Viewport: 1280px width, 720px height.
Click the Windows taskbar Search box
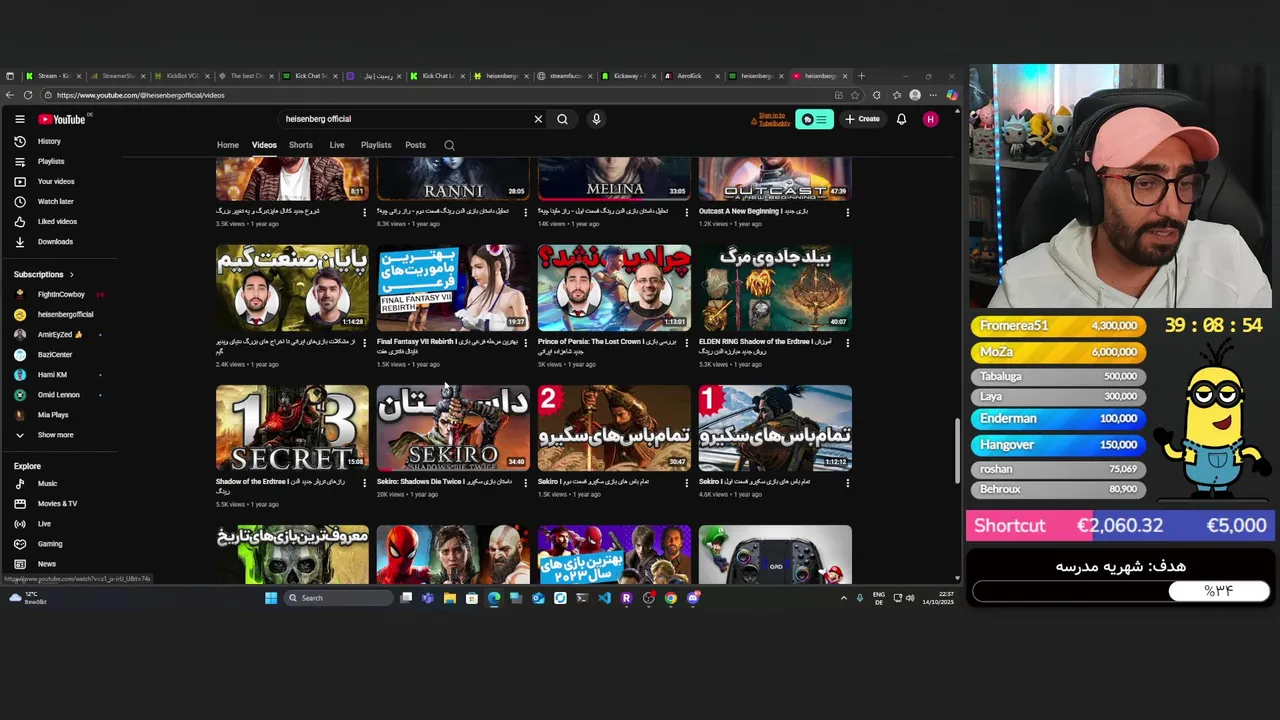(x=338, y=598)
